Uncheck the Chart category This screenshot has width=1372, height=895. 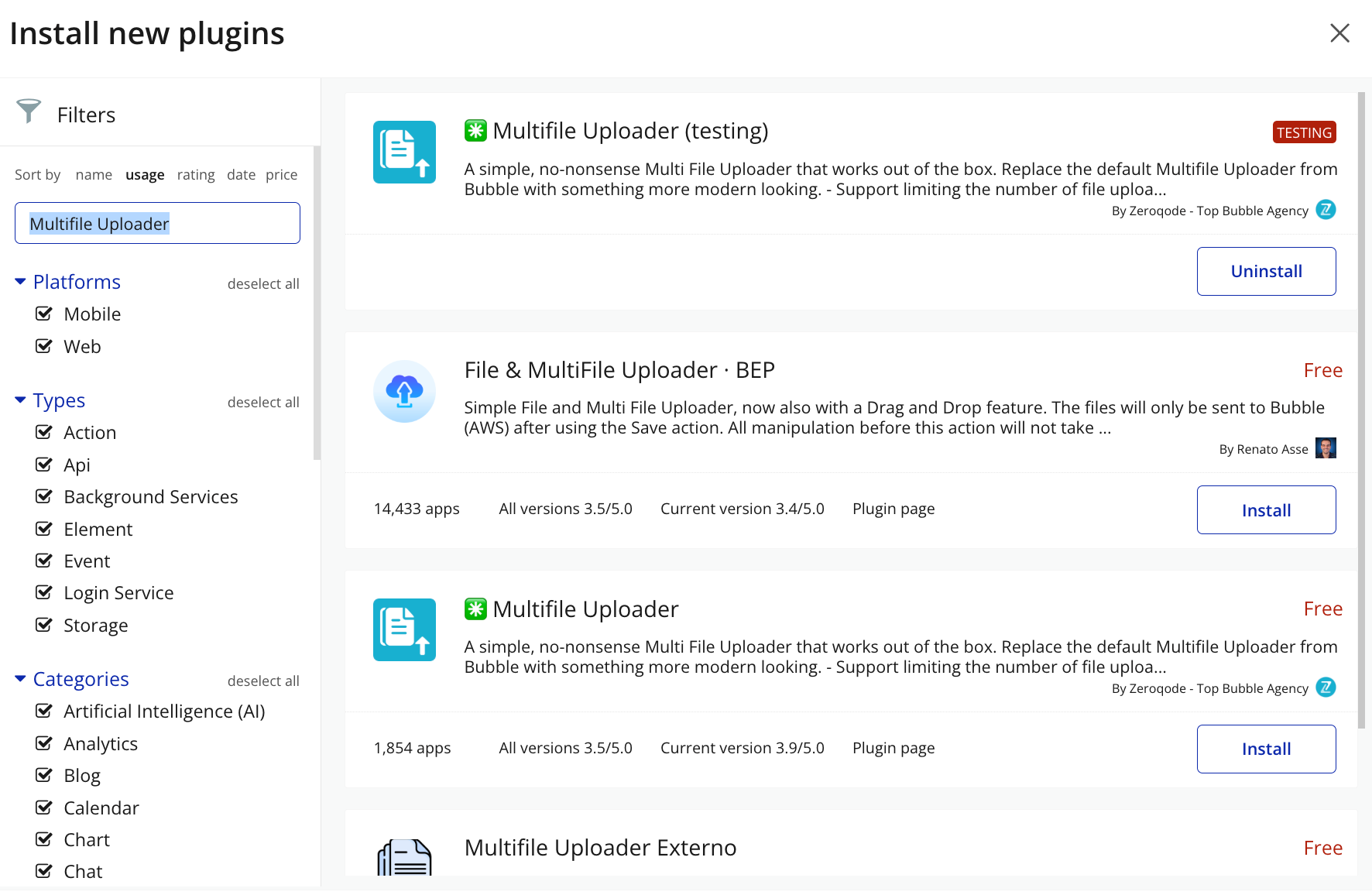44,839
